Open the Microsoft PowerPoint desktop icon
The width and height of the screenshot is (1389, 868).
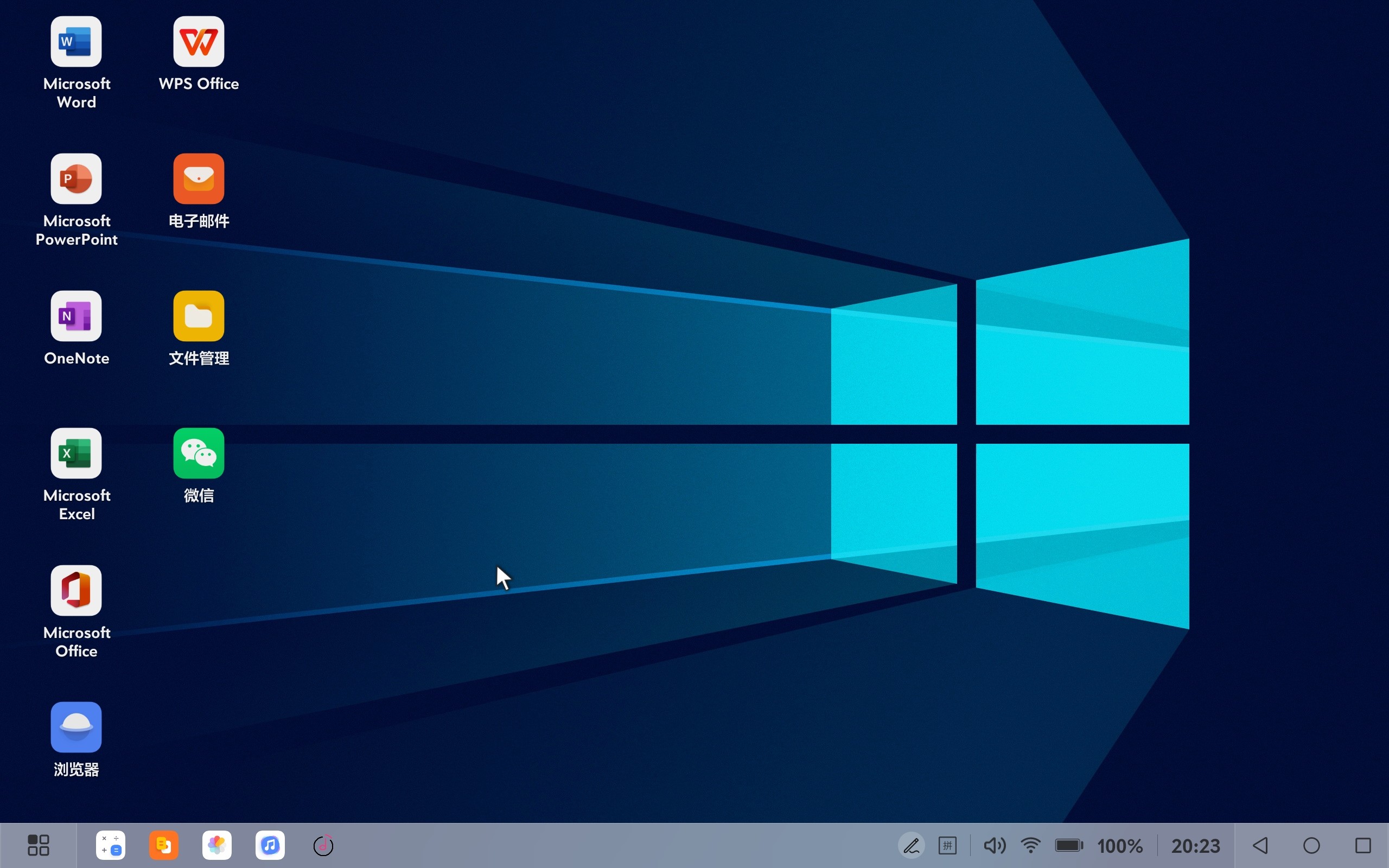pyautogui.click(x=77, y=178)
